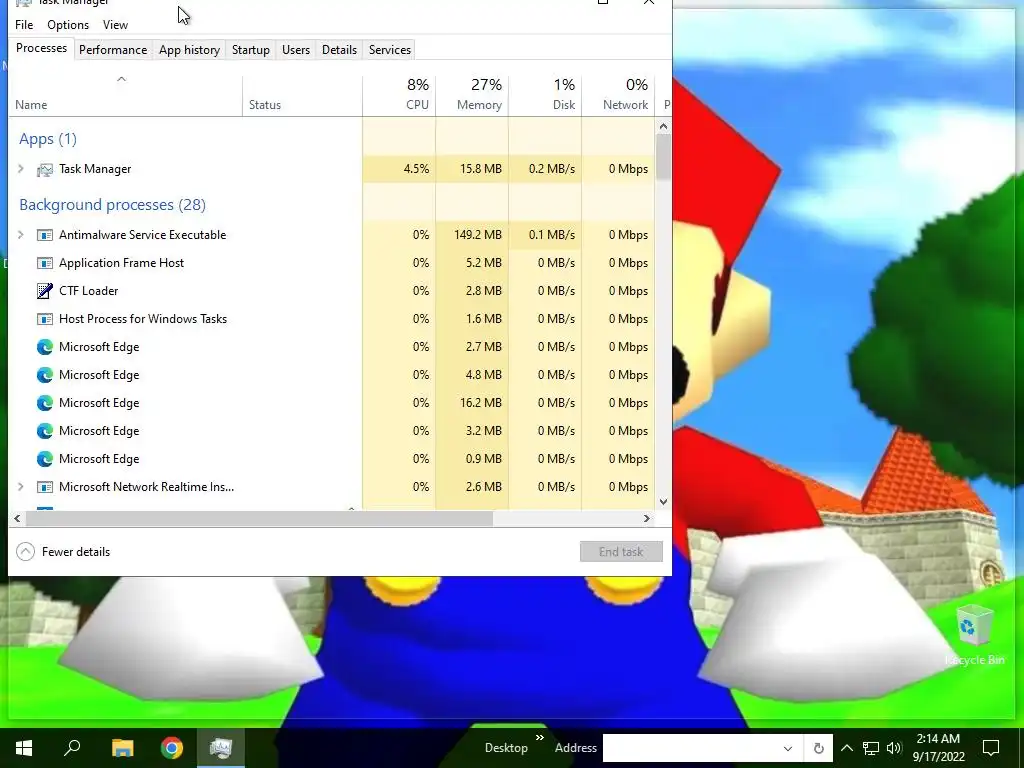Select the Processes tab
The image size is (1024, 768).
coord(41,48)
